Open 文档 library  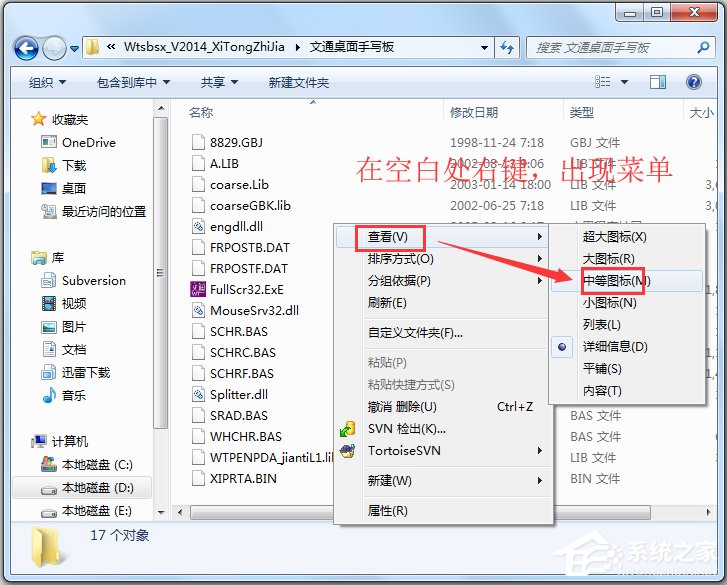tap(64, 349)
